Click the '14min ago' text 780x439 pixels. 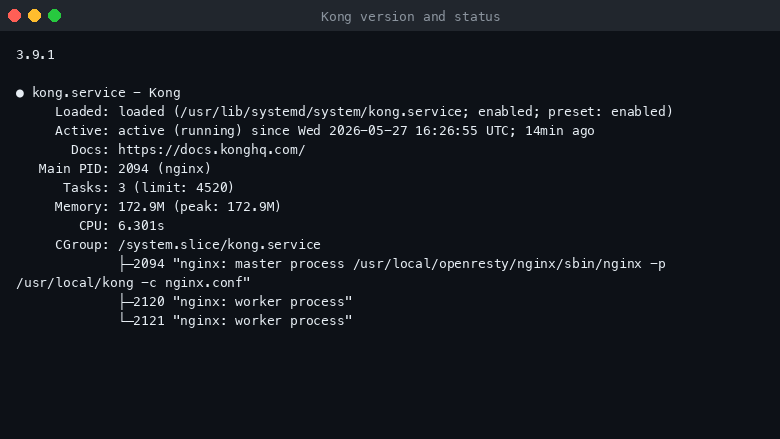(x=560, y=131)
